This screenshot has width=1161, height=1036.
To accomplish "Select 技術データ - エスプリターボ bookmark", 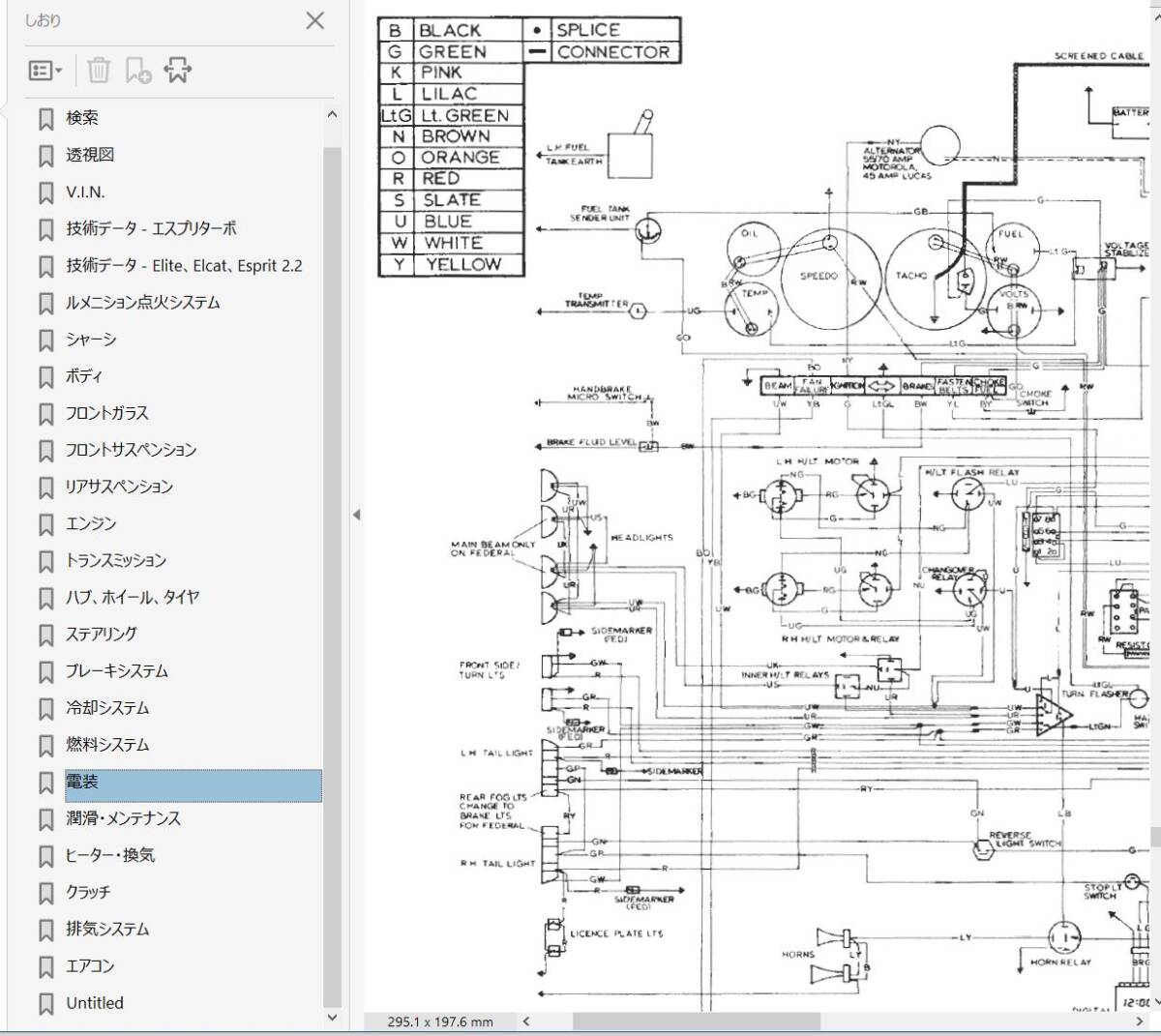I will point(151,228).
